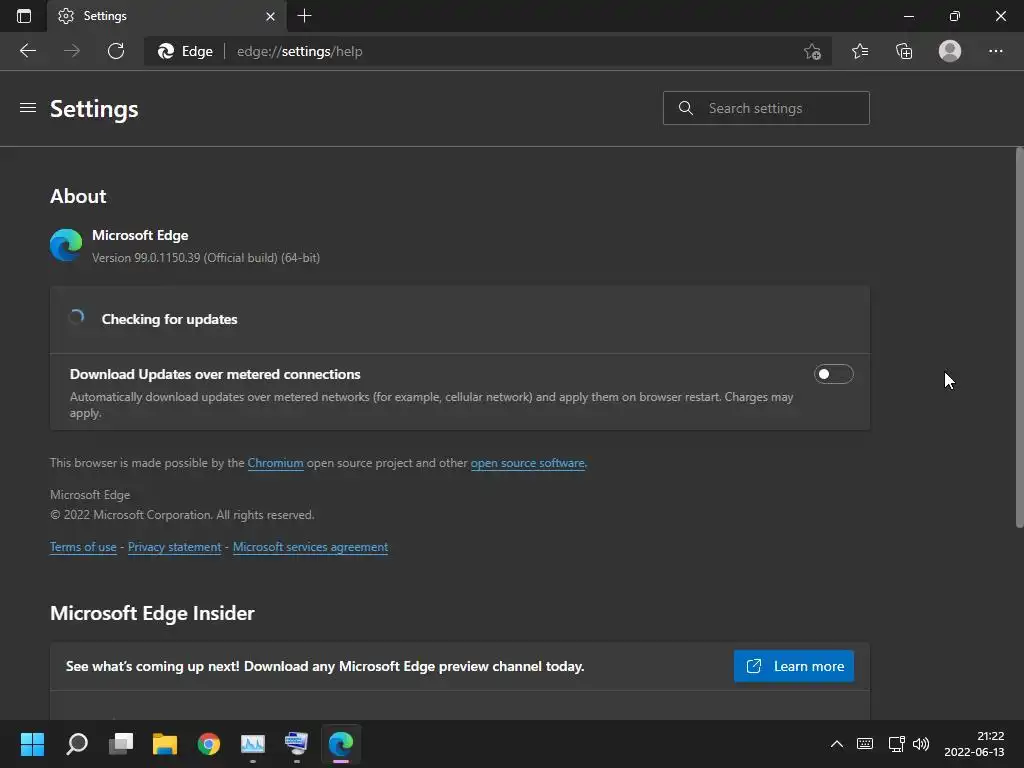Click the forward navigation arrow
This screenshot has height=768, width=1024.
72,51
